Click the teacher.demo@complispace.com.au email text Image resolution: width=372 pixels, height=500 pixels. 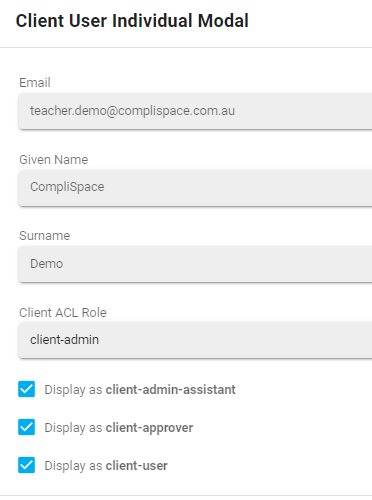tap(132, 111)
